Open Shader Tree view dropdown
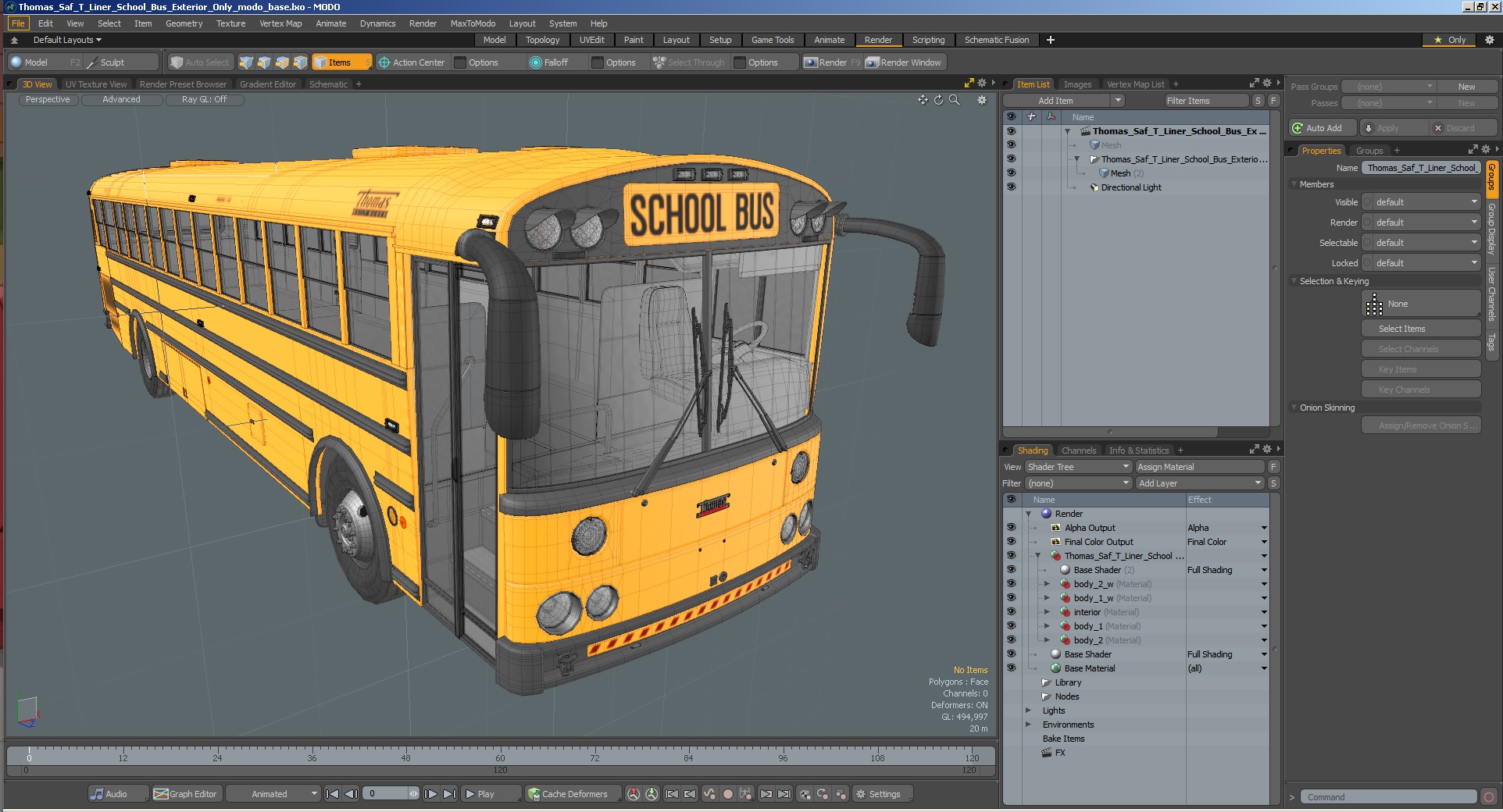The image size is (1503, 812). coord(1078,467)
